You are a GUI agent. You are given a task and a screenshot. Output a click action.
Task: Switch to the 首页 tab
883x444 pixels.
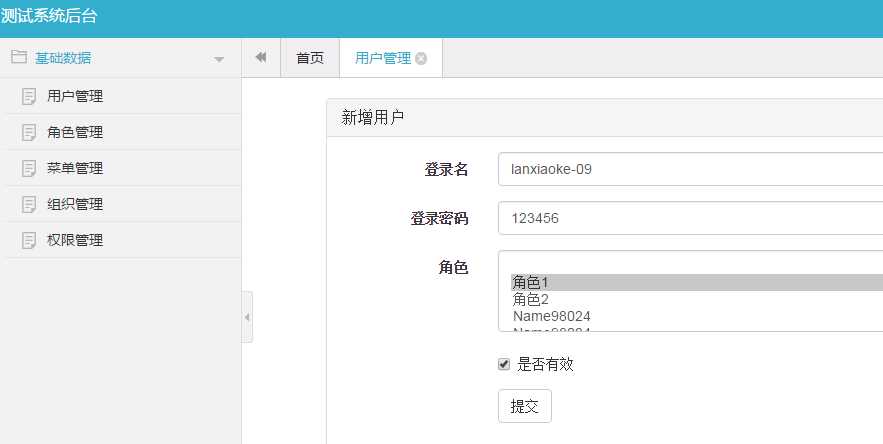point(310,58)
